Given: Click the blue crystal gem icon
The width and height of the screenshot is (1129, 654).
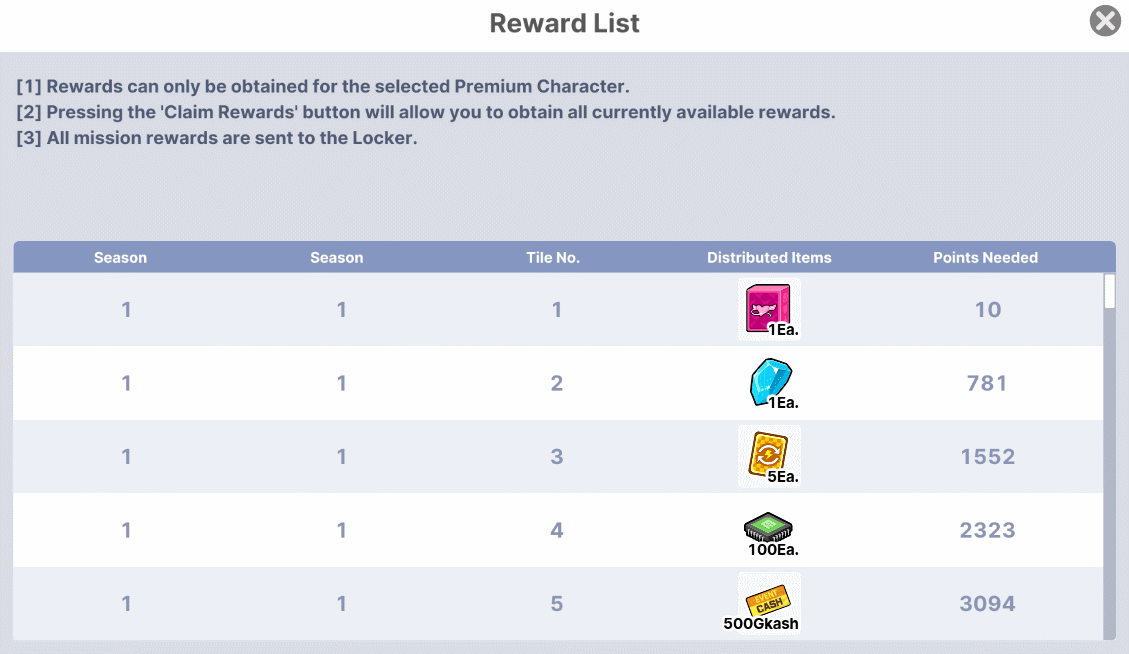Looking at the screenshot, I should [769, 382].
